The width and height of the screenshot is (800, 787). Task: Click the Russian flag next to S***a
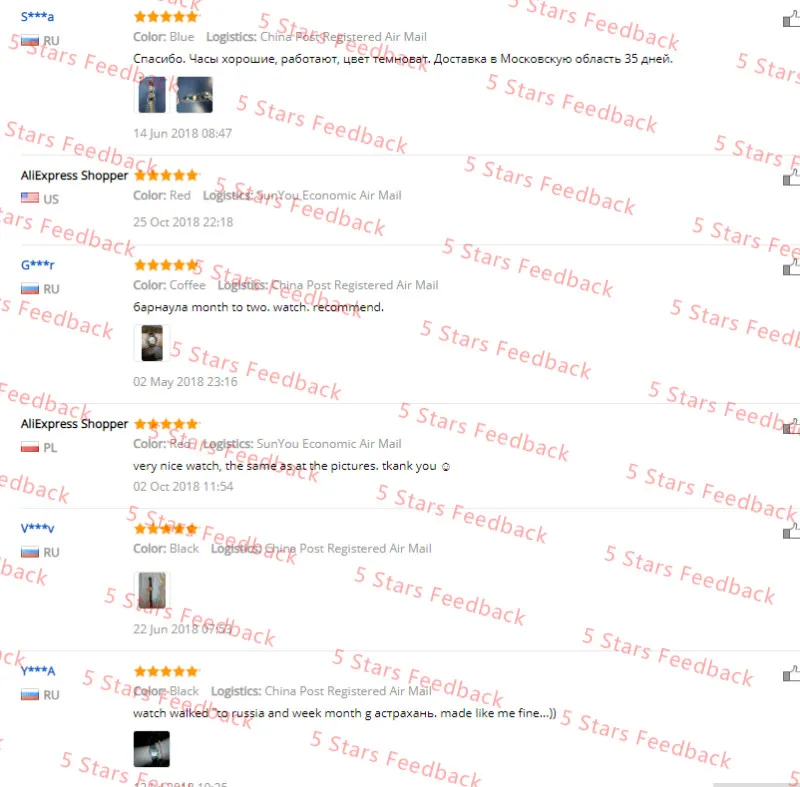[30, 40]
